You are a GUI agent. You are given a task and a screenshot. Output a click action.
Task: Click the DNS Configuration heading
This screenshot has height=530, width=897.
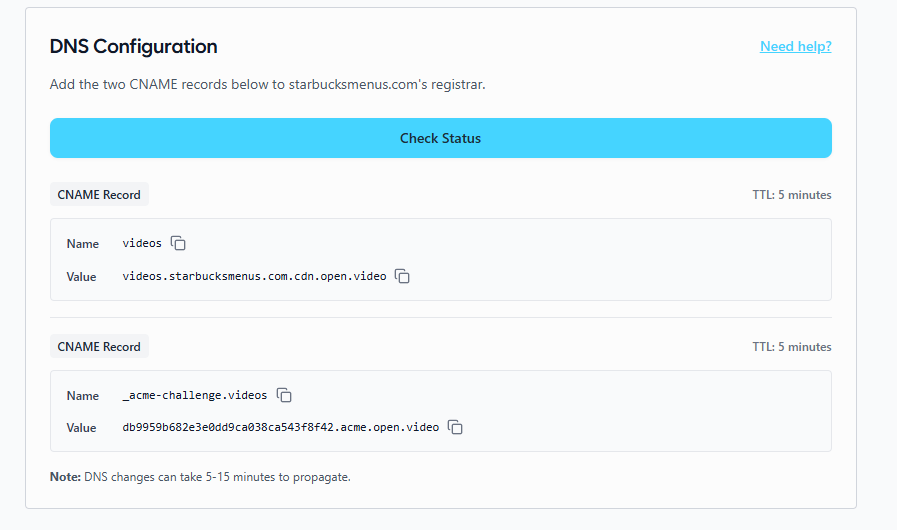pyautogui.click(x=133, y=47)
